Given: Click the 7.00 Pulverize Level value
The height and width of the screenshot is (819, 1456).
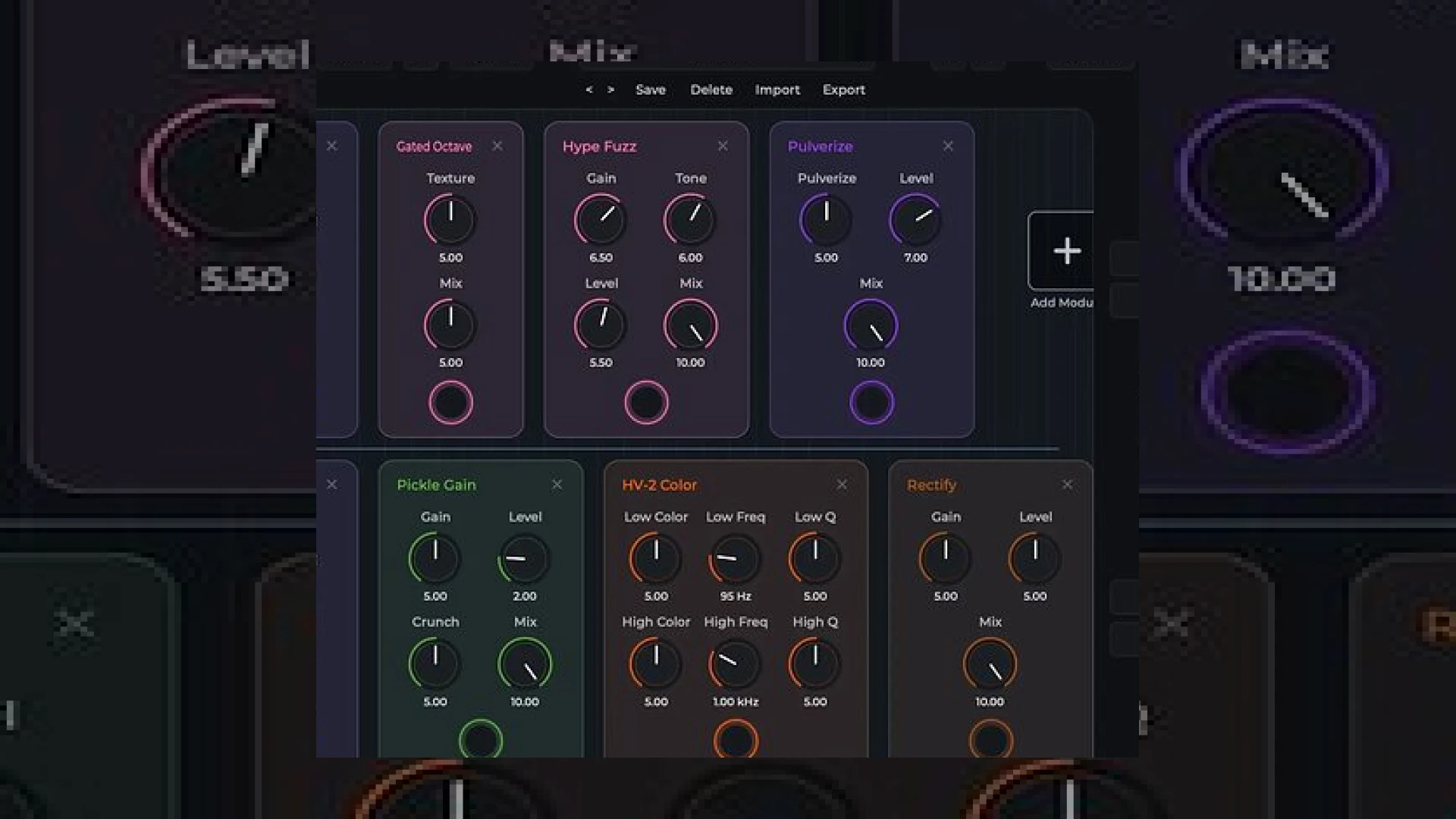Looking at the screenshot, I should [x=916, y=258].
